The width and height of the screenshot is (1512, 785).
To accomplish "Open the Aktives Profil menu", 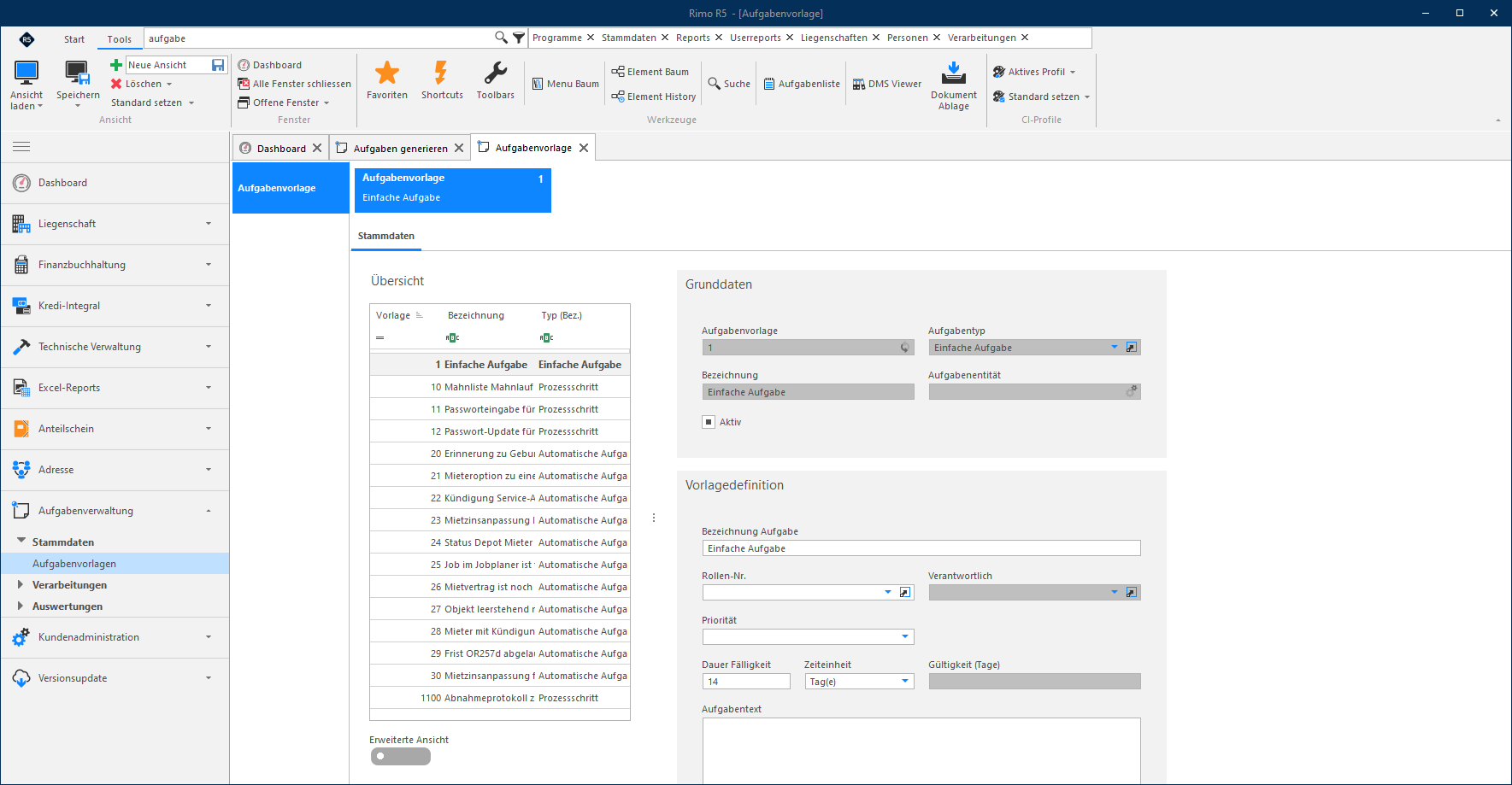I will [x=1034, y=72].
